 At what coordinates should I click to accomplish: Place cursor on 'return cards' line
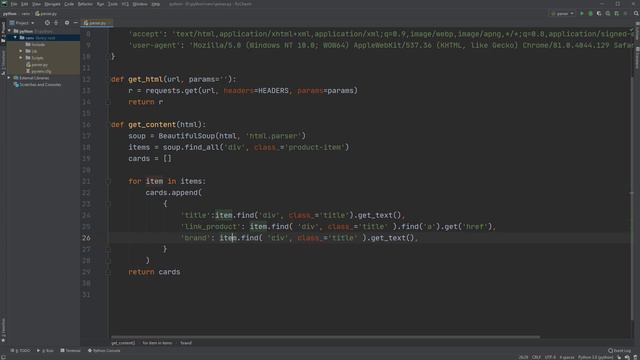[x=154, y=272]
